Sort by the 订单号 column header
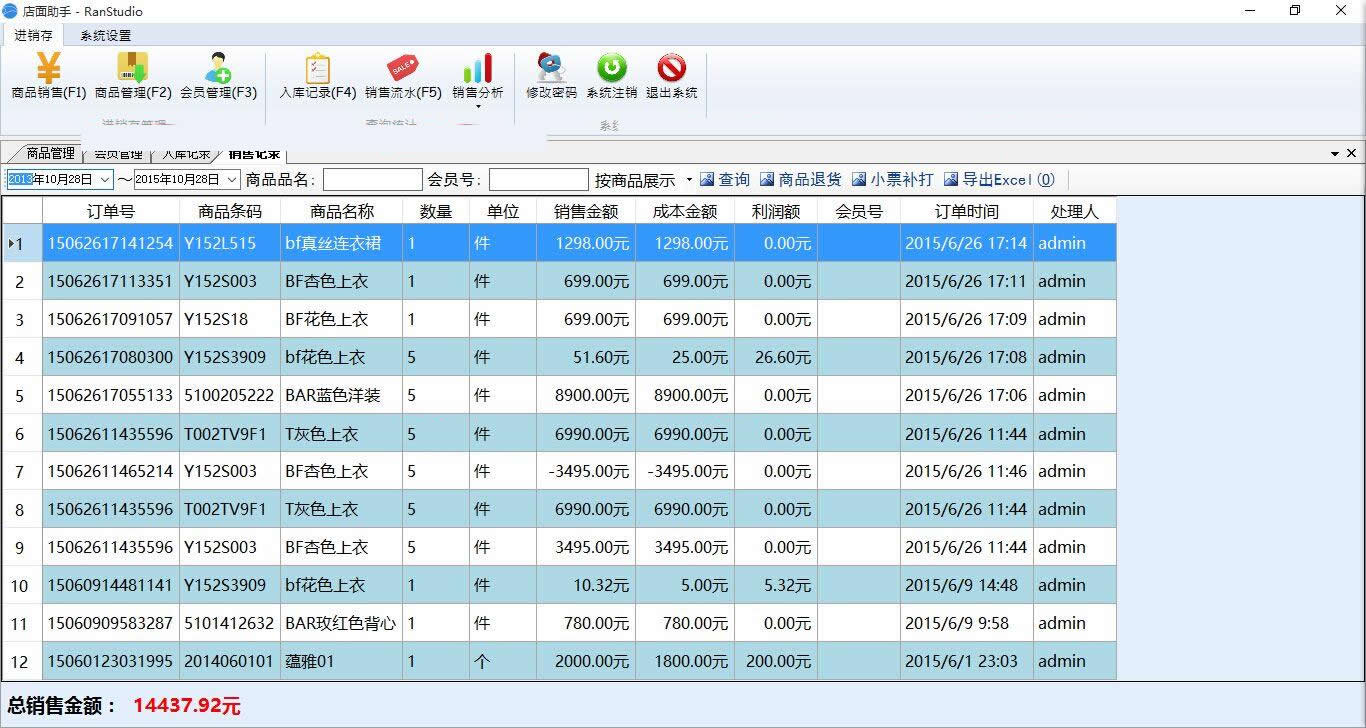Image resolution: width=1366 pixels, height=728 pixels. pos(111,211)
